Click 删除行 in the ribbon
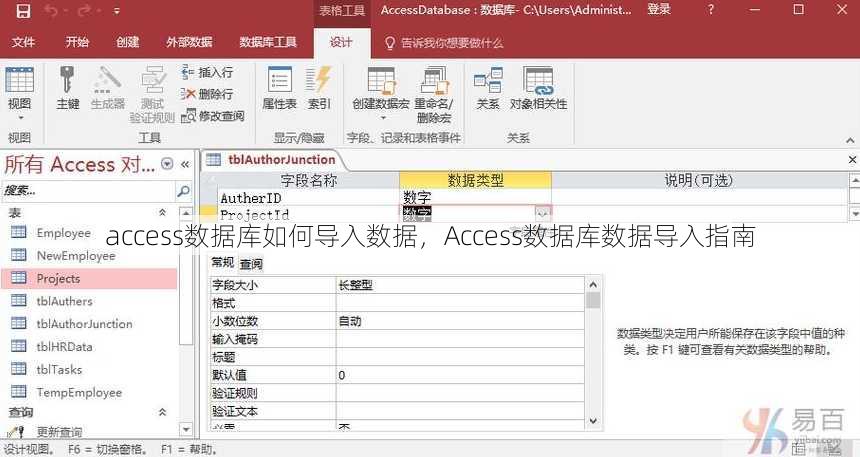The height and width of the screenshot is (457, 860). pyautogui.click(x=207, y=94)
